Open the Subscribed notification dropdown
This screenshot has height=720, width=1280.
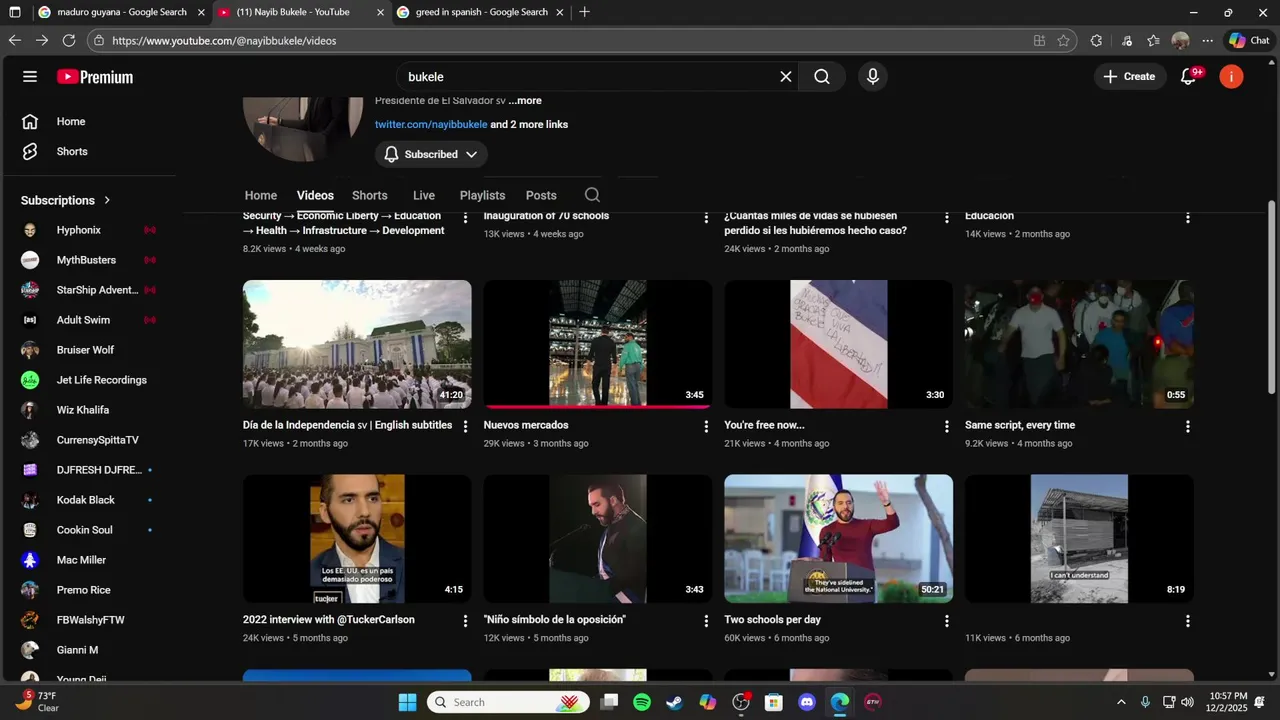click(x=431, y=154)
